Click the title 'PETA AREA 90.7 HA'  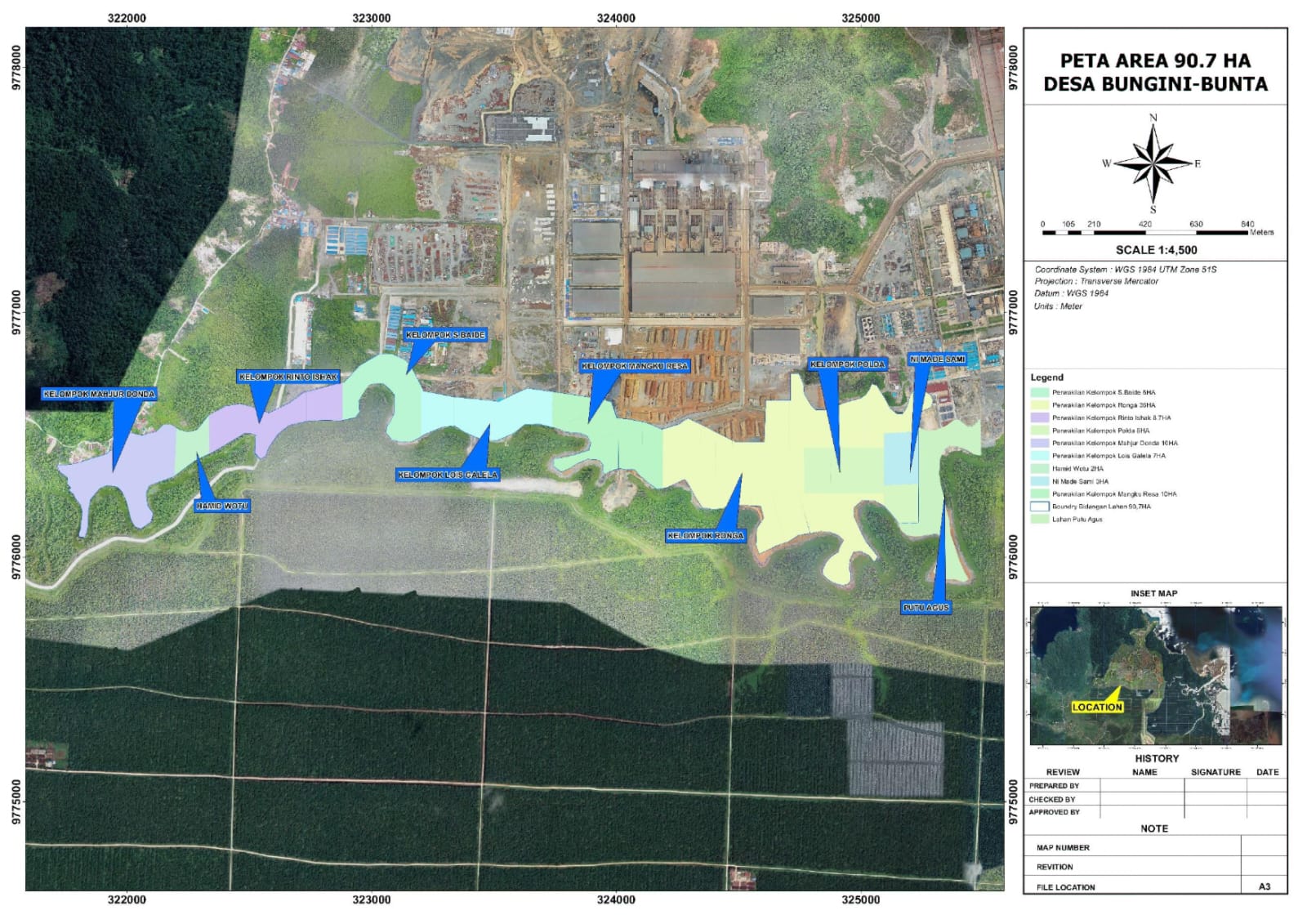click(x=1155, y=61)
